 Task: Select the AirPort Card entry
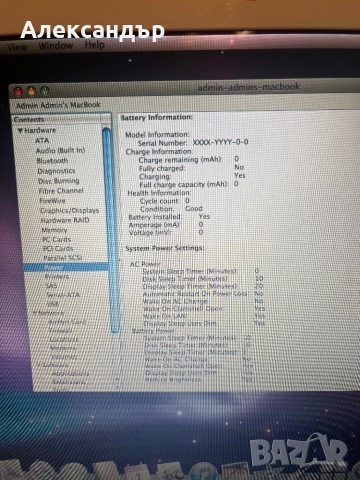(x=67, y=322)
